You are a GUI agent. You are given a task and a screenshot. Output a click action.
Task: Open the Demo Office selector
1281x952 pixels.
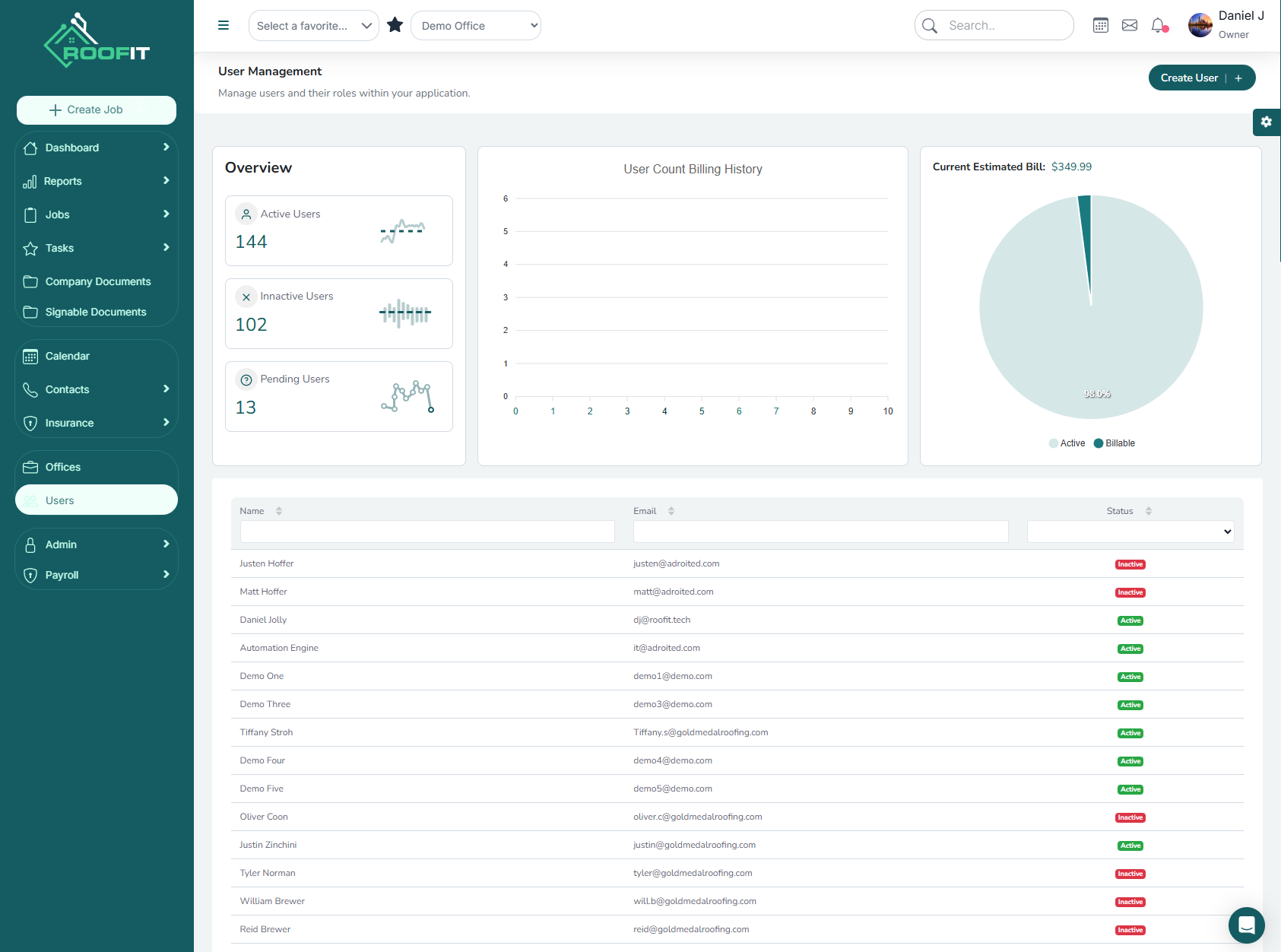(476, 25)
